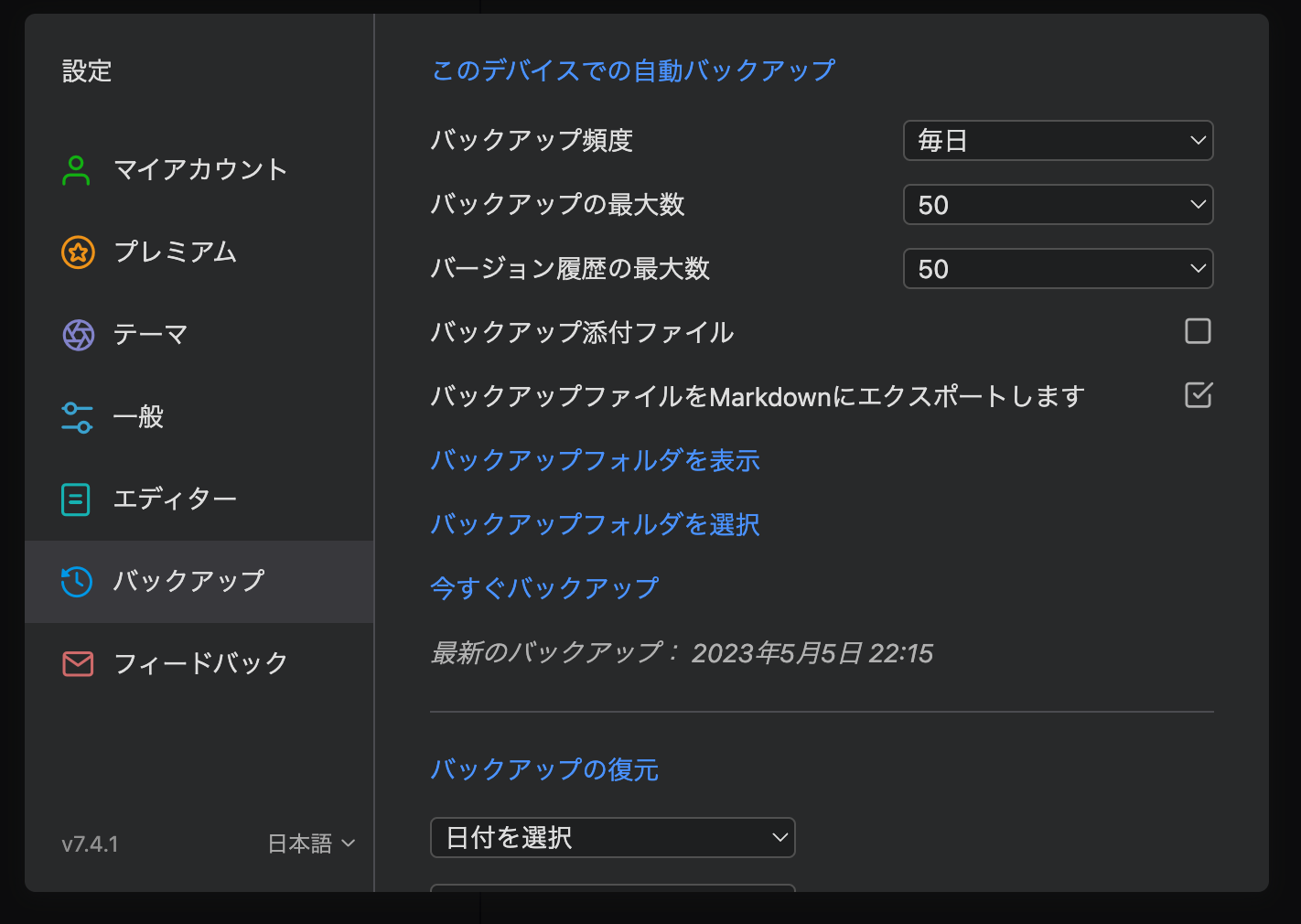Toggle the backup attachments option
Viewport: 1301px width, 924px height.
tap(1198, 331)
